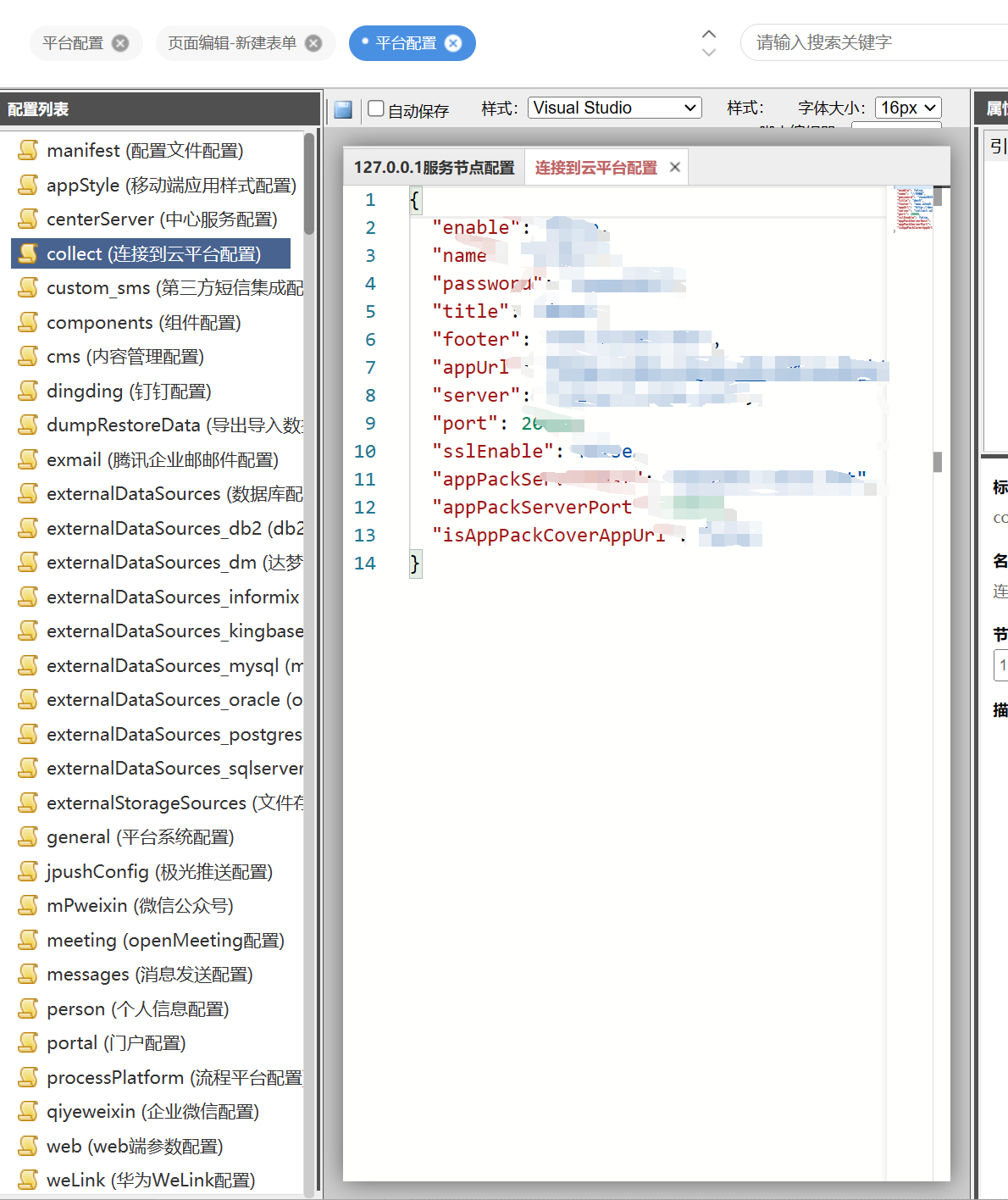Click the web (web端参数配置) script icon
This screenshot has width=1008, height=1200.
28,1145
